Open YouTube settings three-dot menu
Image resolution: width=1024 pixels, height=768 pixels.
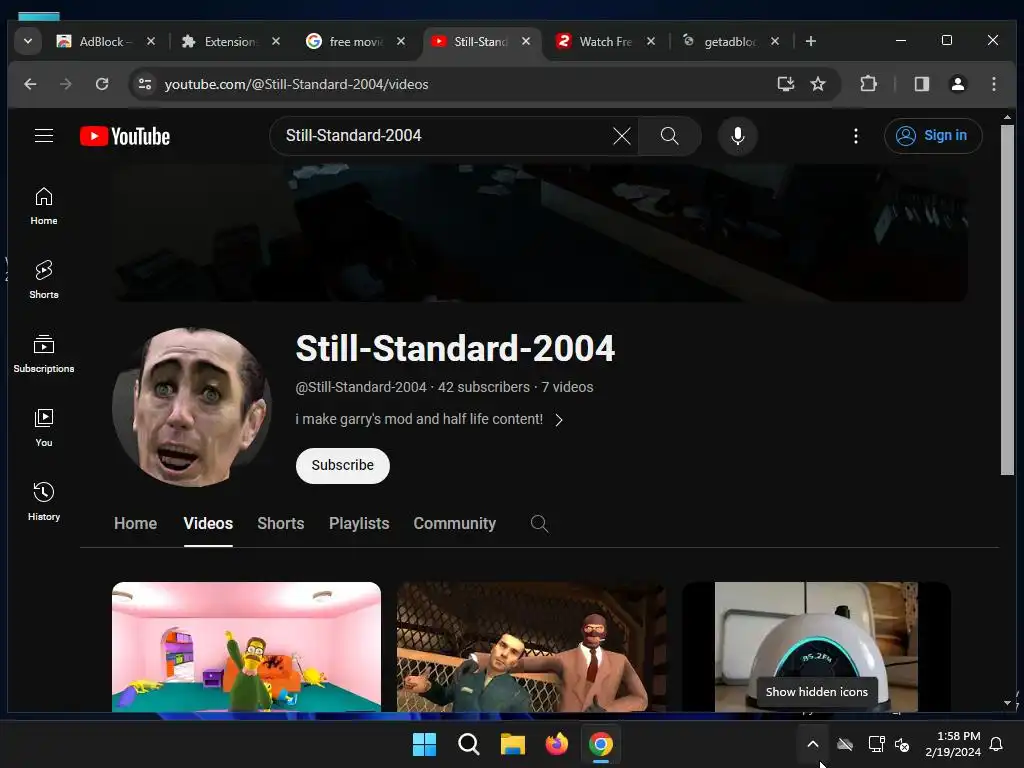(x=856, y=136)
